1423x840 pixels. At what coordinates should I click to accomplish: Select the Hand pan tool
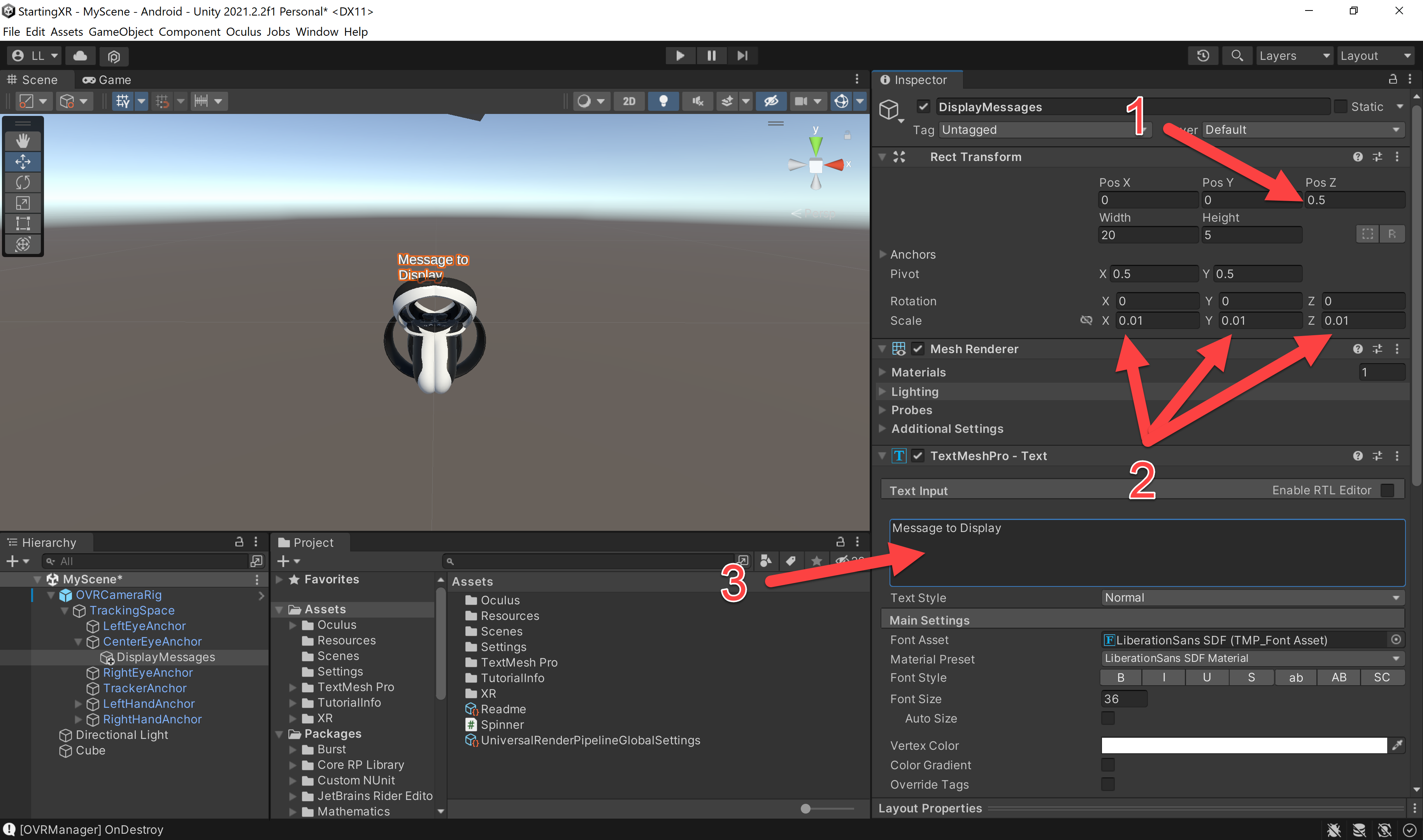(23, 140)
